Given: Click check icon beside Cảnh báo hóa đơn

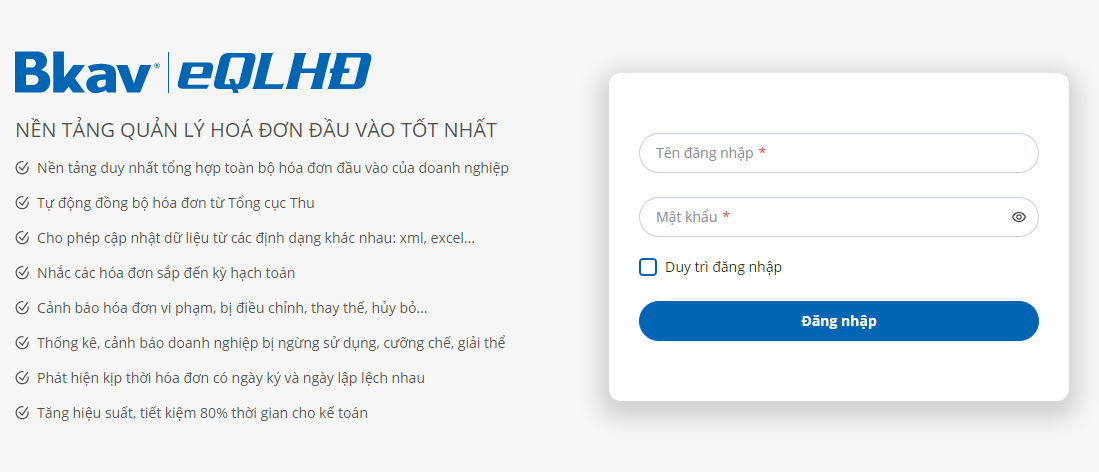Looking at the screenshot, I should tap(22, 308).
